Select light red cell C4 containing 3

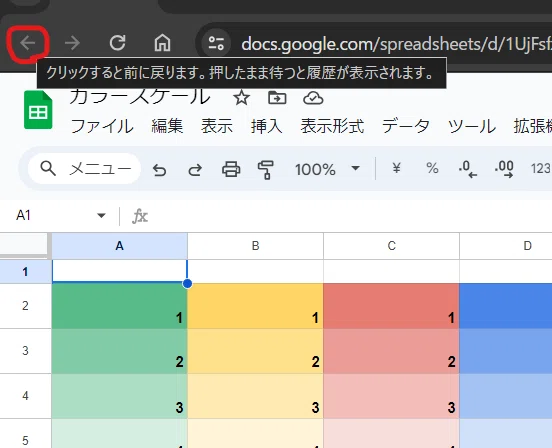click(391, 396)
